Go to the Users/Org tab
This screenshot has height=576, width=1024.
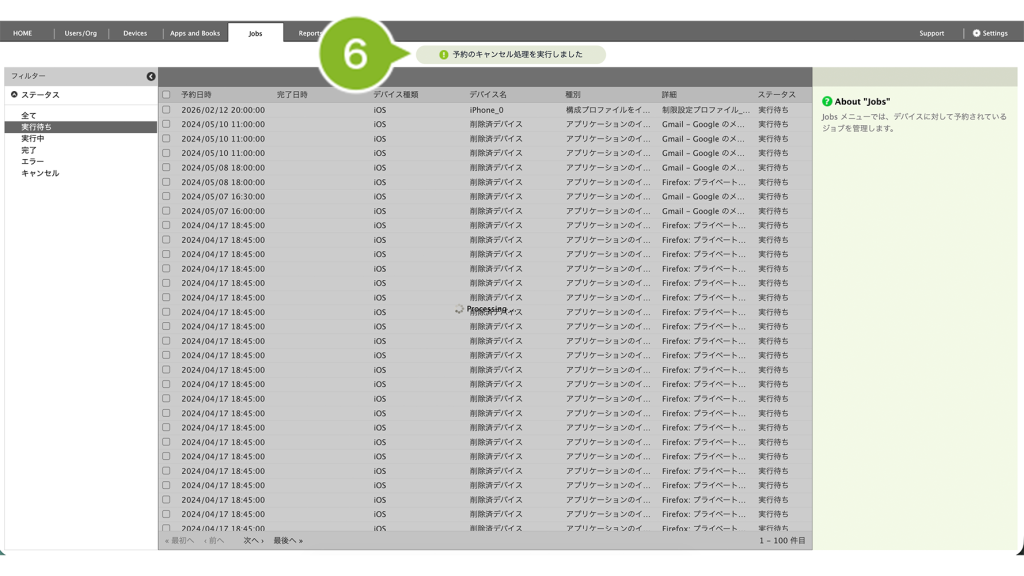point(81,33)
